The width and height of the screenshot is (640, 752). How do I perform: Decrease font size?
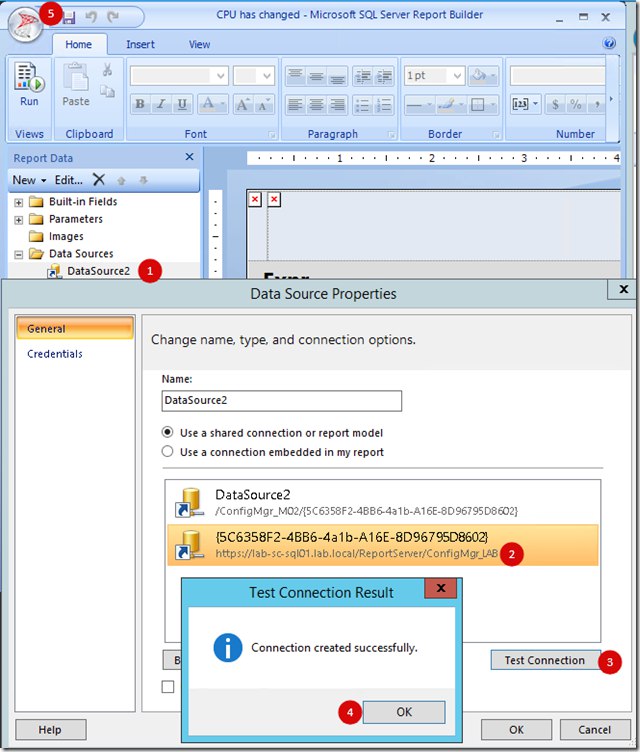click(264, 104)
